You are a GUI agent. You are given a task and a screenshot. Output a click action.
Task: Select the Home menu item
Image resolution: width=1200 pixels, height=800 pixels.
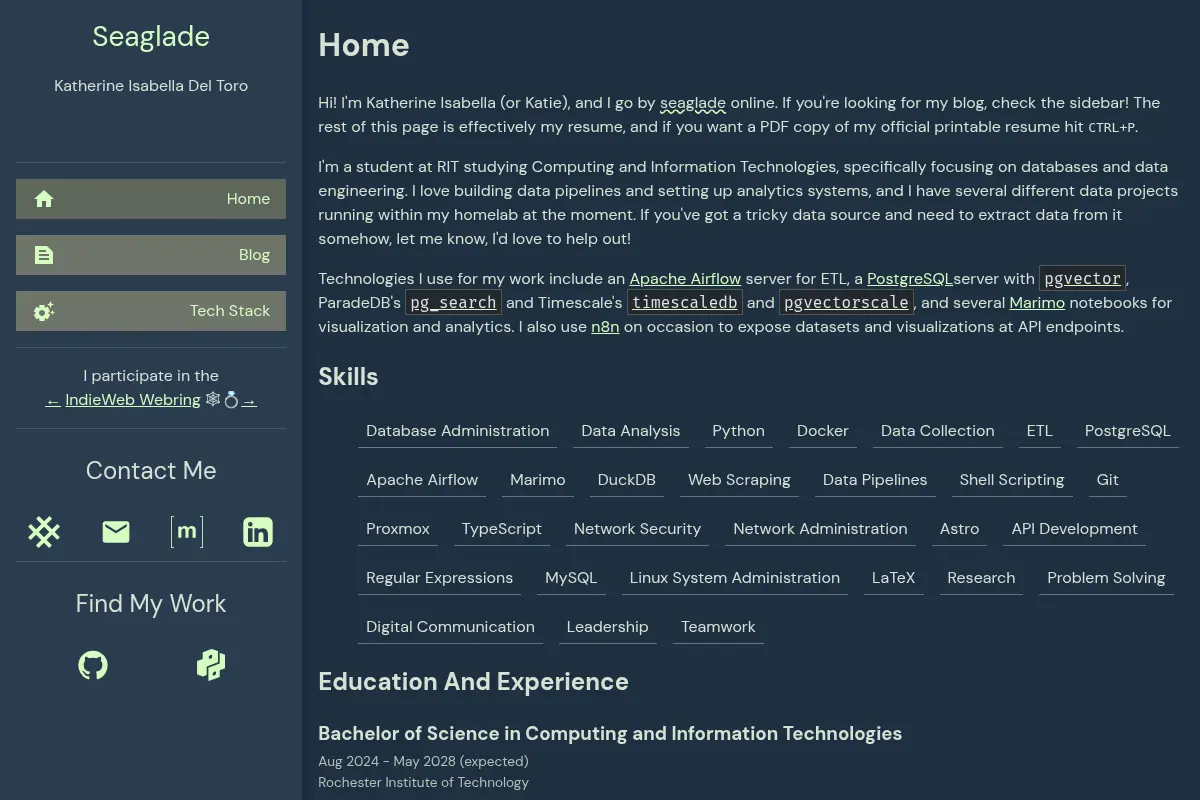[x=151, y=199]
